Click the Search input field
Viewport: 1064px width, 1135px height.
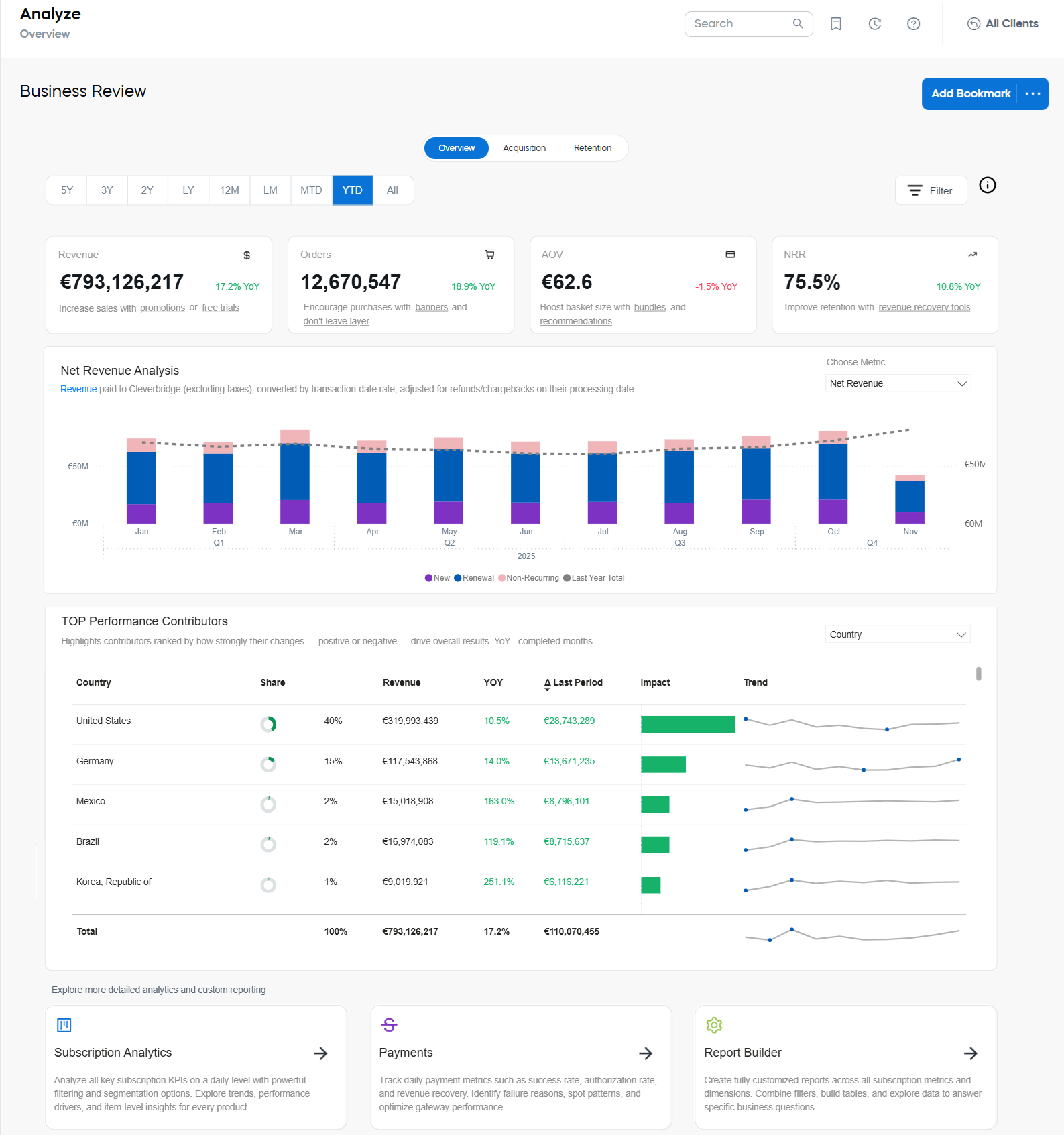741,24
